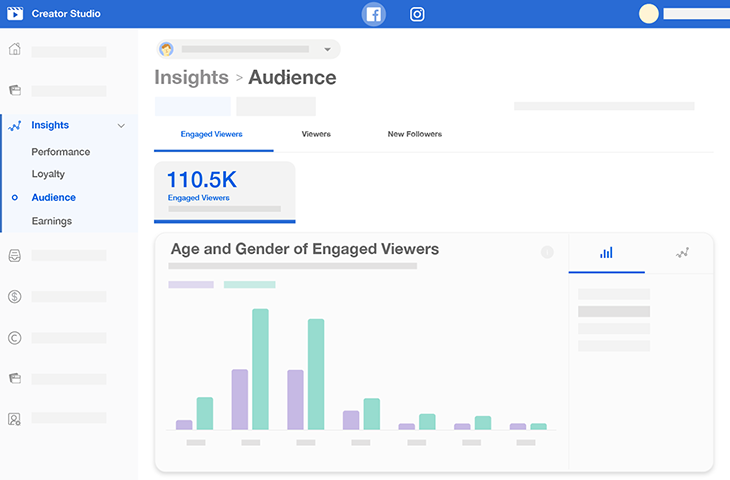Open the Inbox icon in sidebar
The width and height of the screenshot is (730, 480).
point(15,255)
